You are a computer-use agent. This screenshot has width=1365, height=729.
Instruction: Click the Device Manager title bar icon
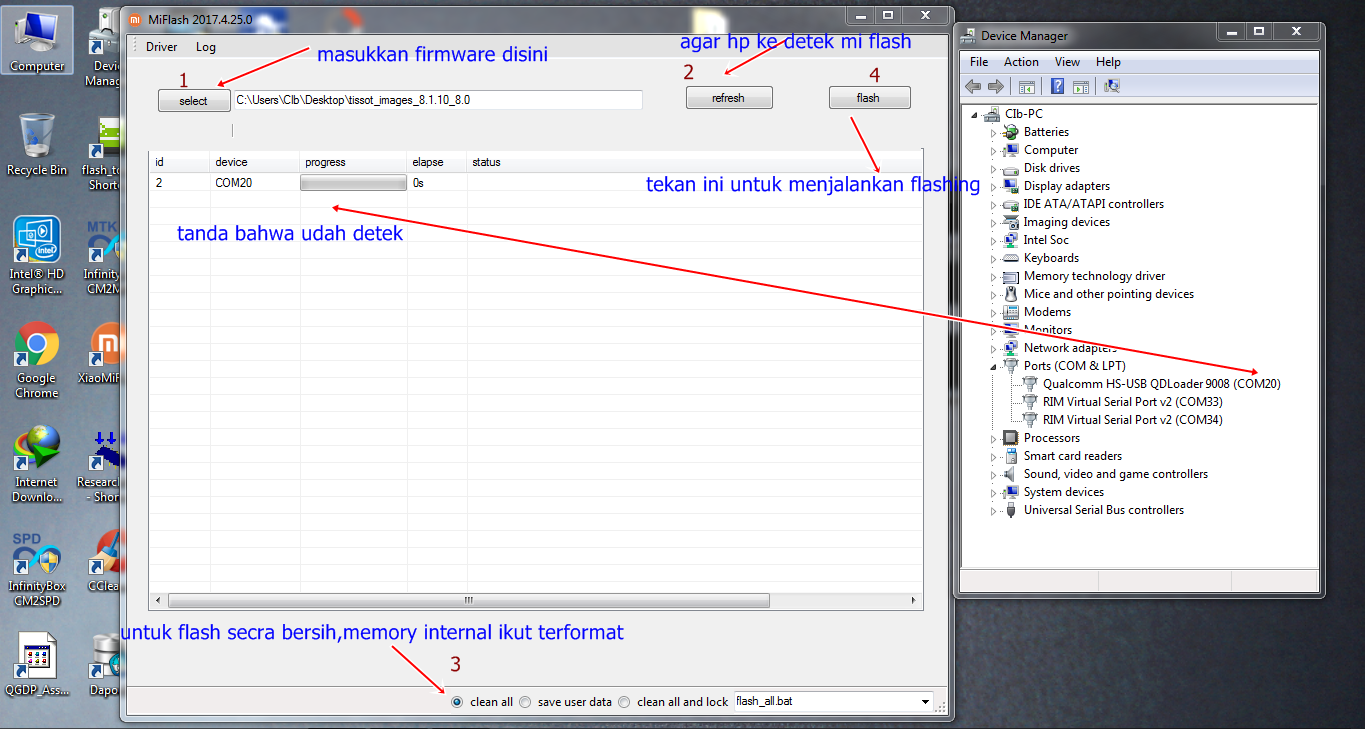click(969, 35)
